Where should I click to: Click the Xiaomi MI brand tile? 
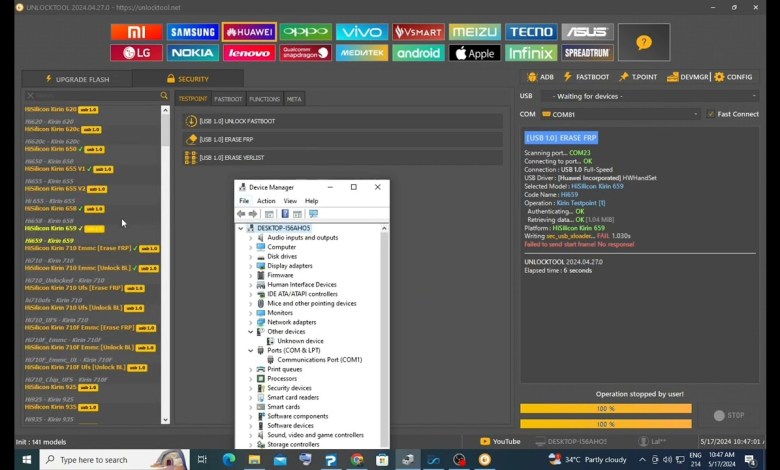coord(136,32)
